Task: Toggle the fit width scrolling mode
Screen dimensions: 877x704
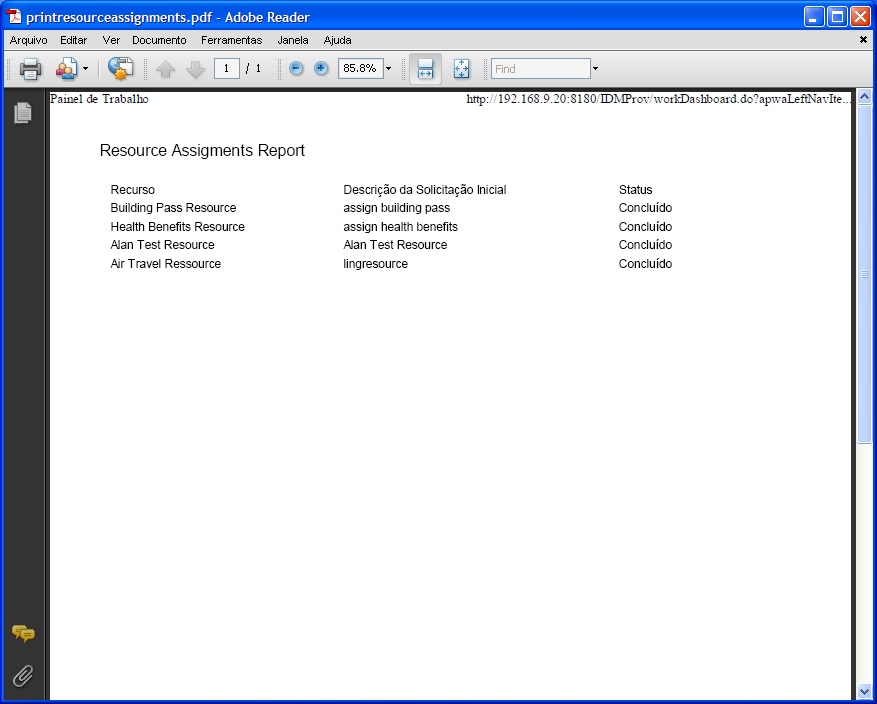Action: [426, 69]
